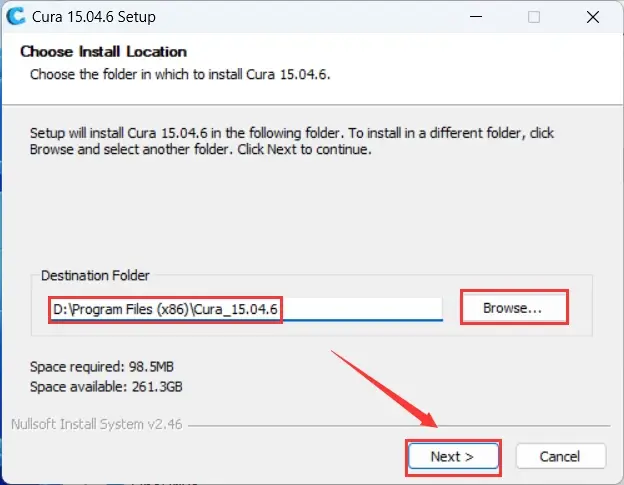Click the Choose Install Location heading
The image size is (624, 485).
(x=103, y=52)
